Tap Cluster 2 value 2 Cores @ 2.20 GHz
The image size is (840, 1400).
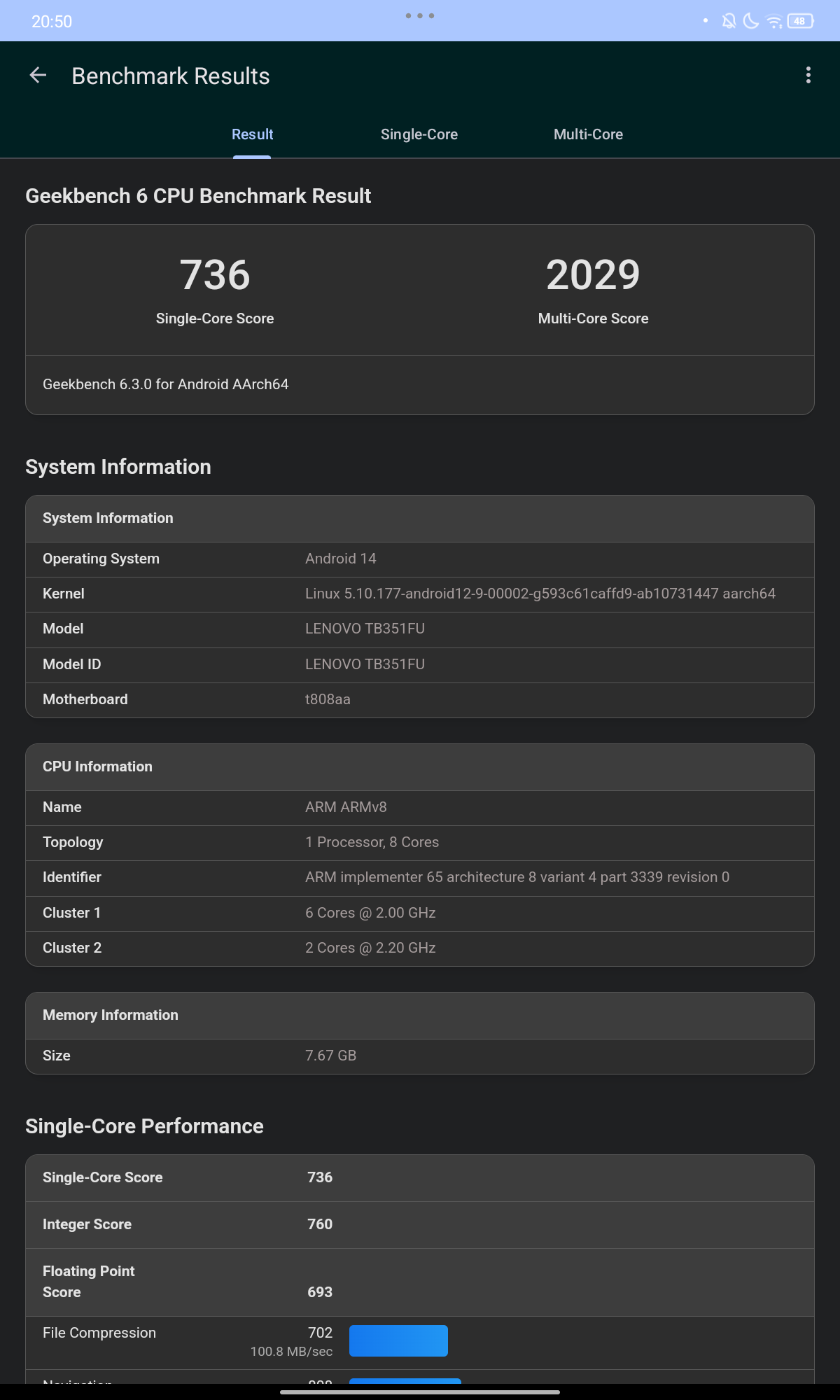point(370,948)
